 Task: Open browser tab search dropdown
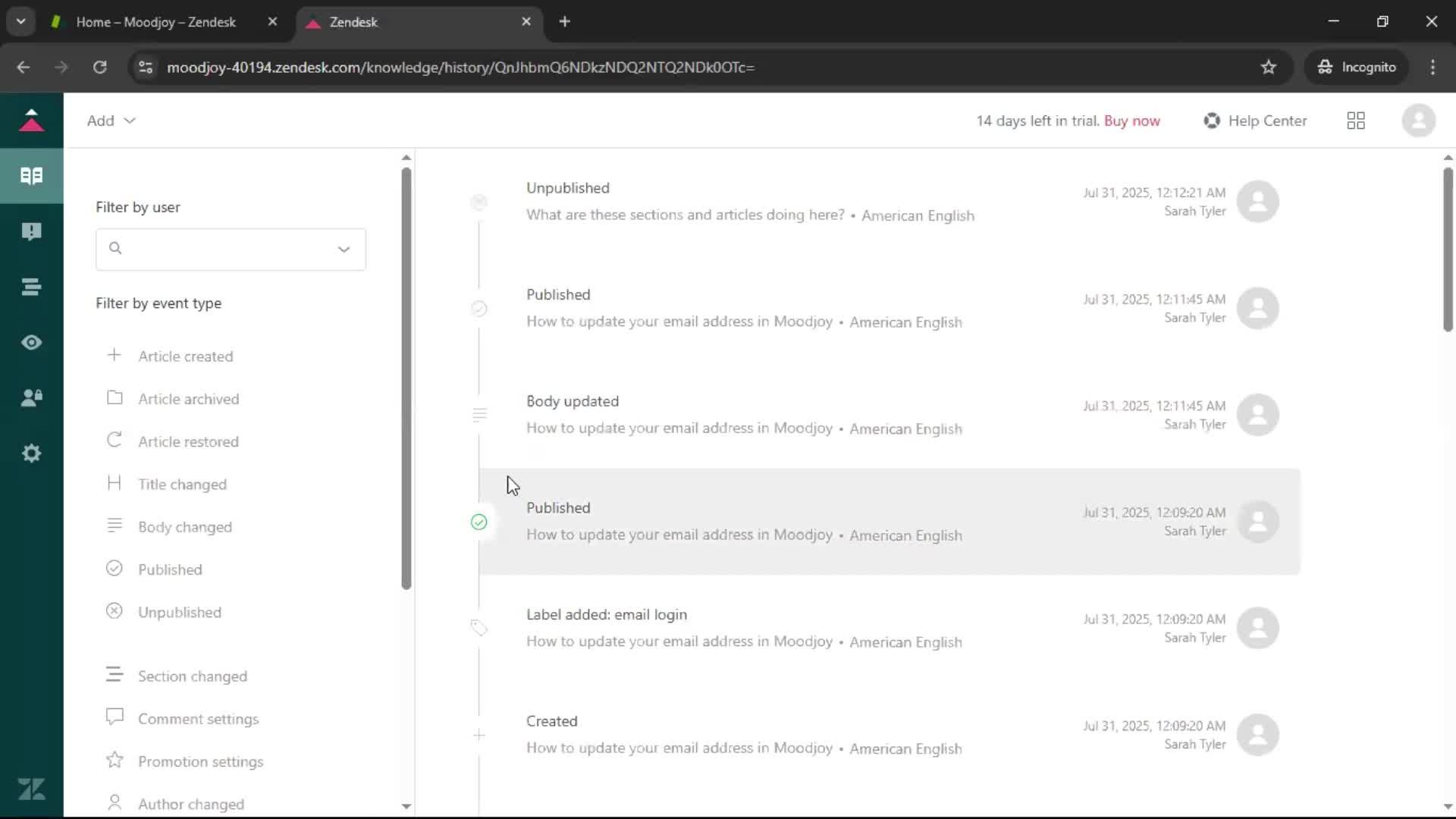click(21, 21)
